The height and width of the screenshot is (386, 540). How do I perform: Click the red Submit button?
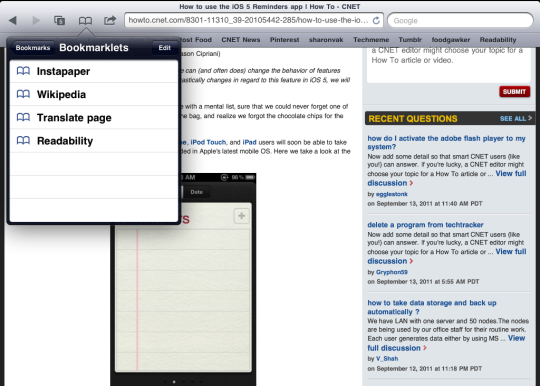(x=515, y=92)
